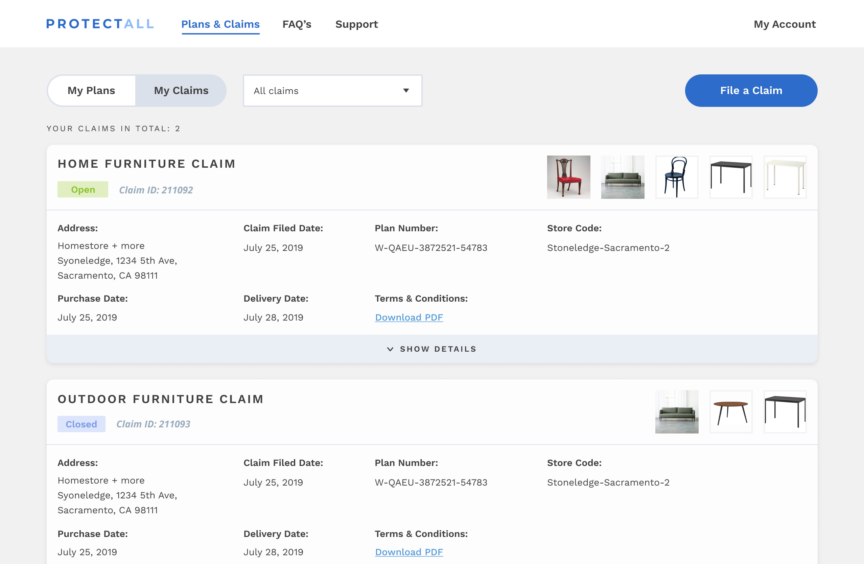This screenshot has height=564, width=864.
Task: Select Claim ID: 211093 text
Action: [x=153, y=424]
